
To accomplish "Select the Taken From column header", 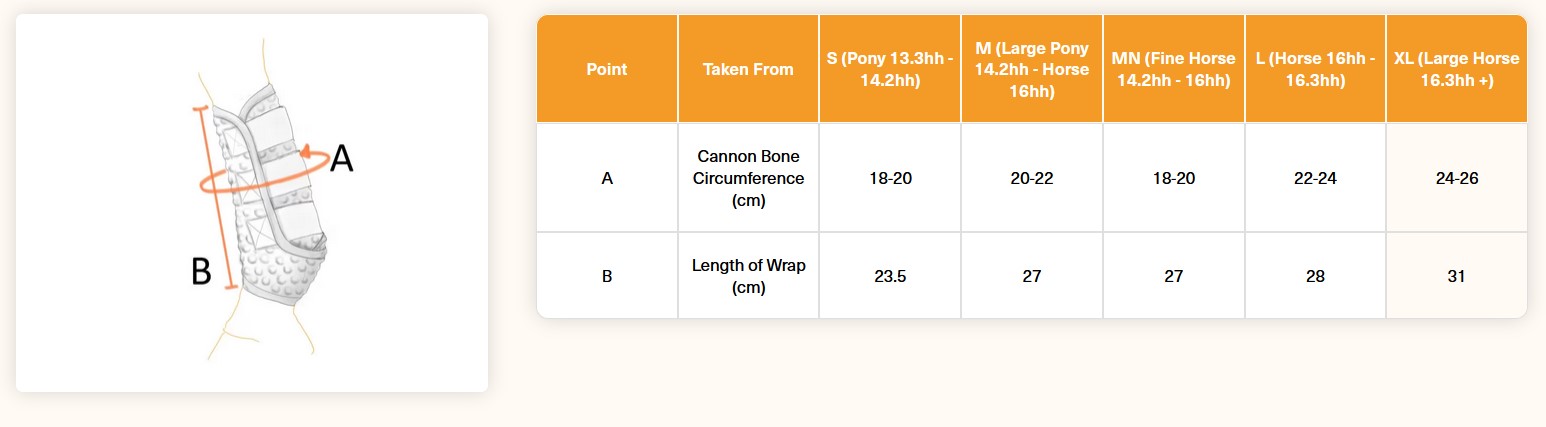I will 748,69.
